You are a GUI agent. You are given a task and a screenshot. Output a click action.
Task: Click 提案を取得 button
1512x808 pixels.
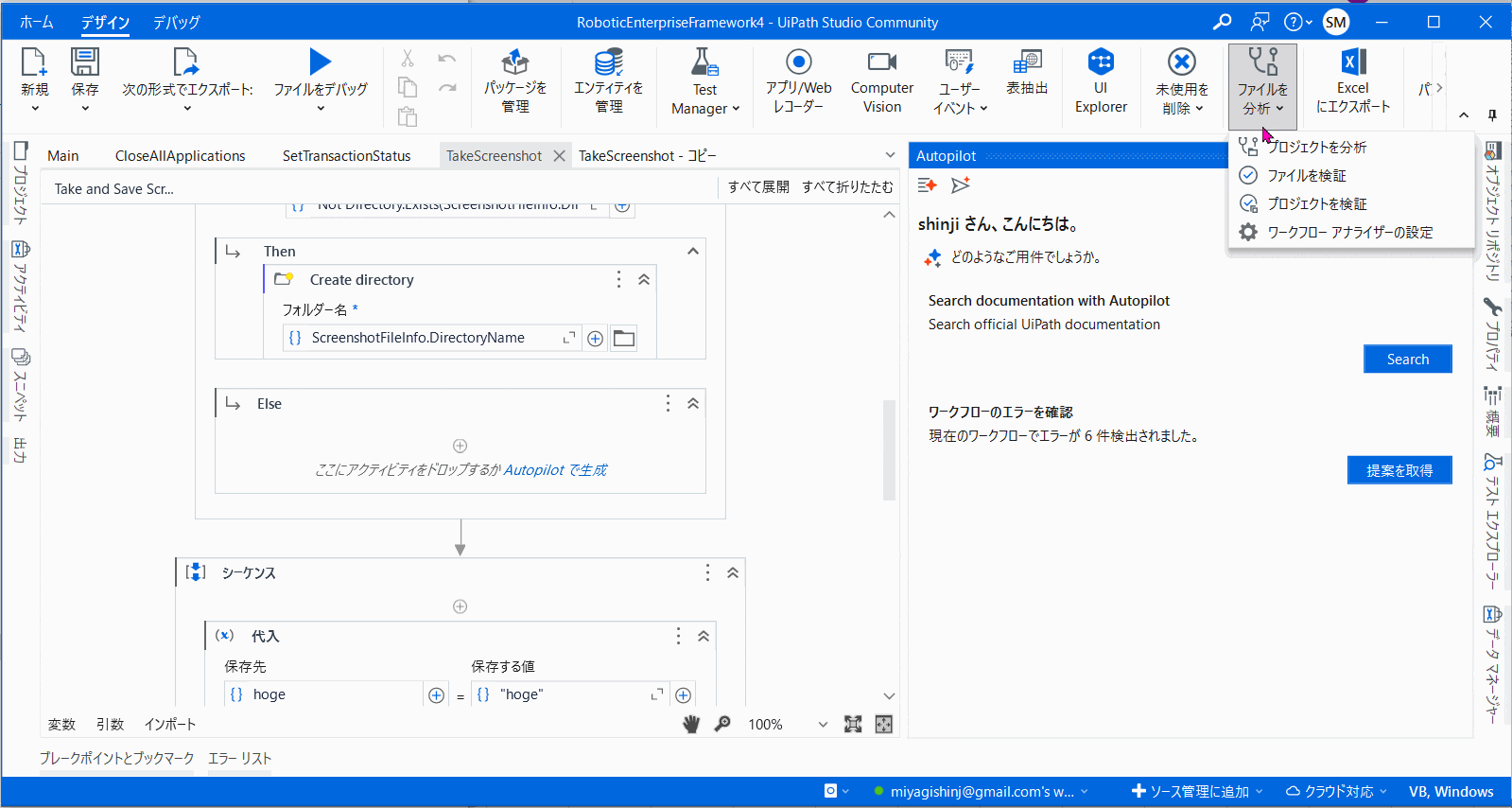[1399, 470]
